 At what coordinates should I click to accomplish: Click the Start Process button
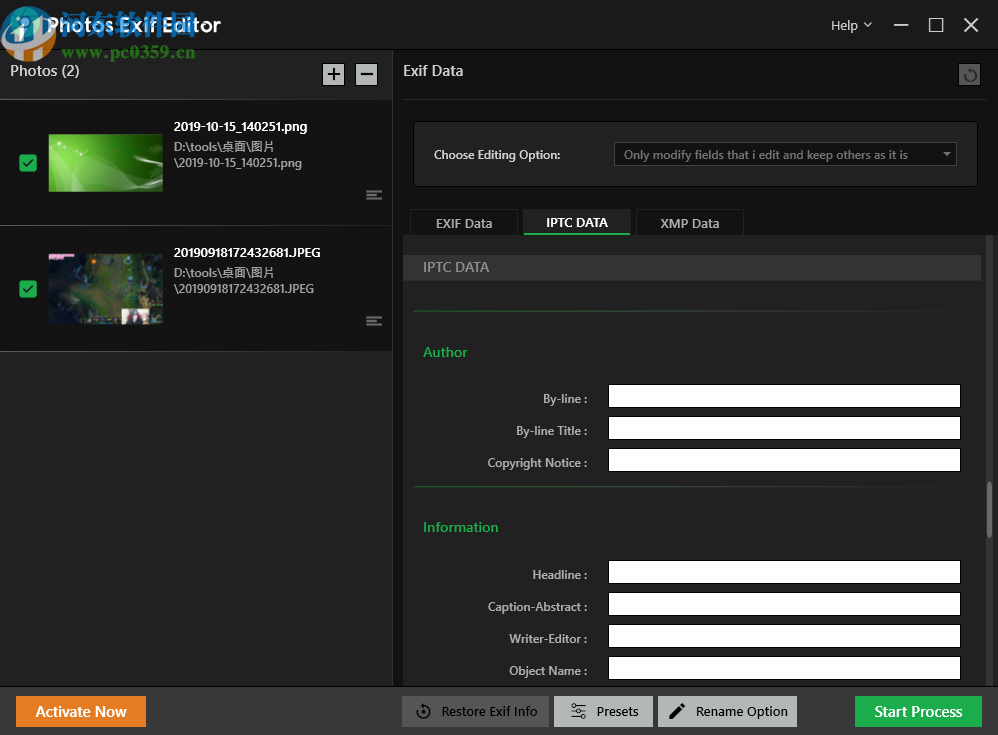(918, 711)
